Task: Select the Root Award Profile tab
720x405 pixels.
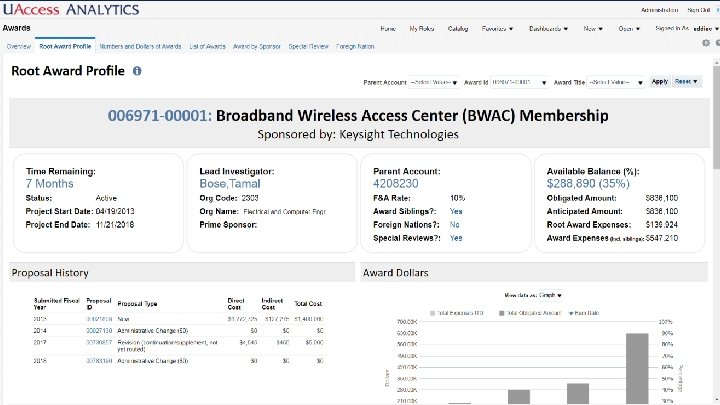Action: [x=65, y=46]
